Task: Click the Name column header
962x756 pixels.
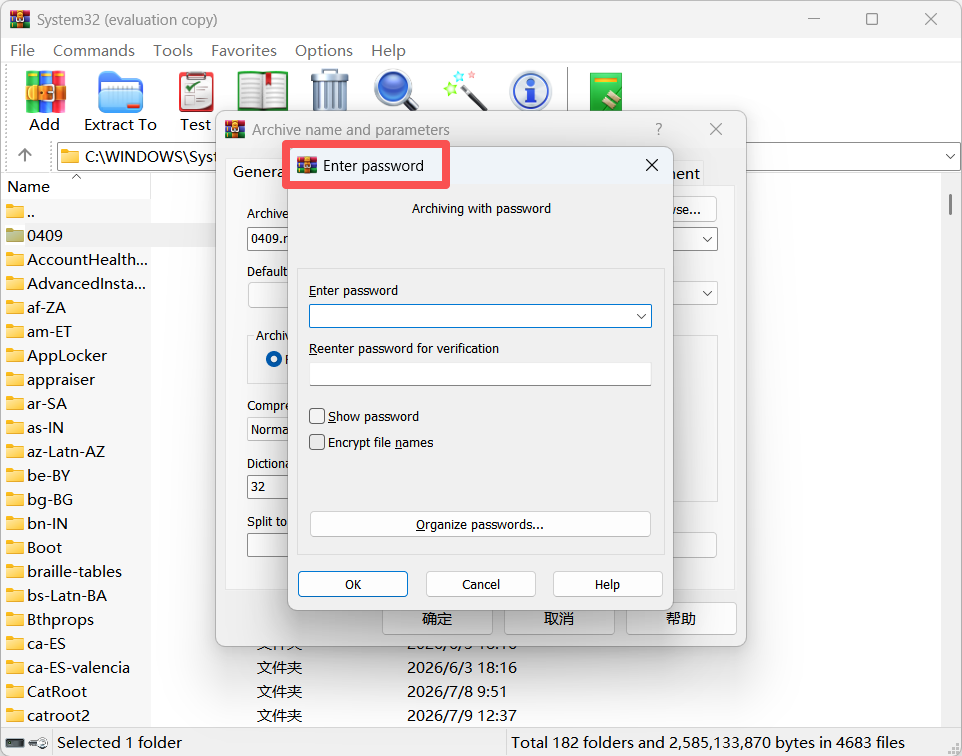Action: click(77, 187)
